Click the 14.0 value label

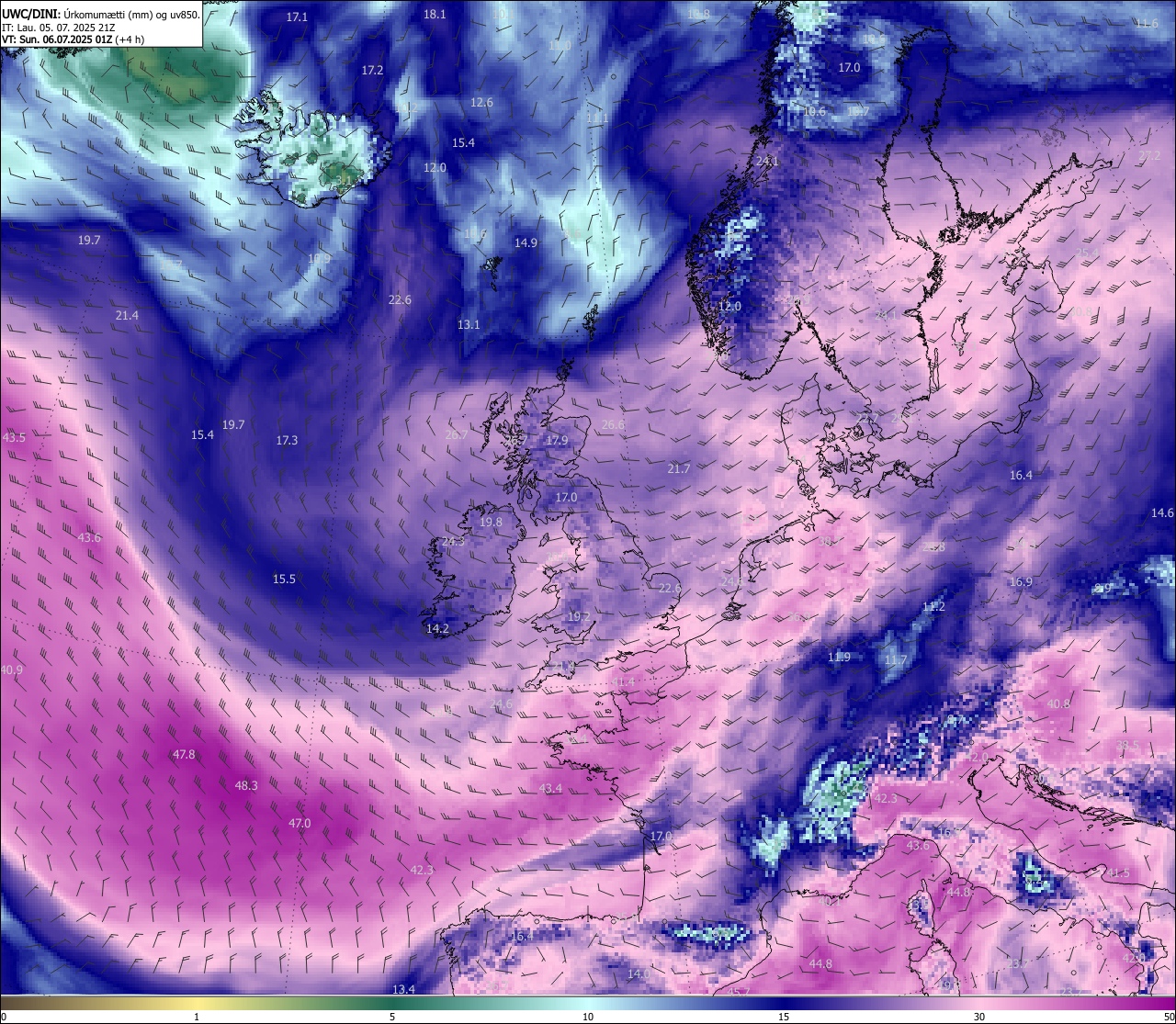(x=639, y=973)
